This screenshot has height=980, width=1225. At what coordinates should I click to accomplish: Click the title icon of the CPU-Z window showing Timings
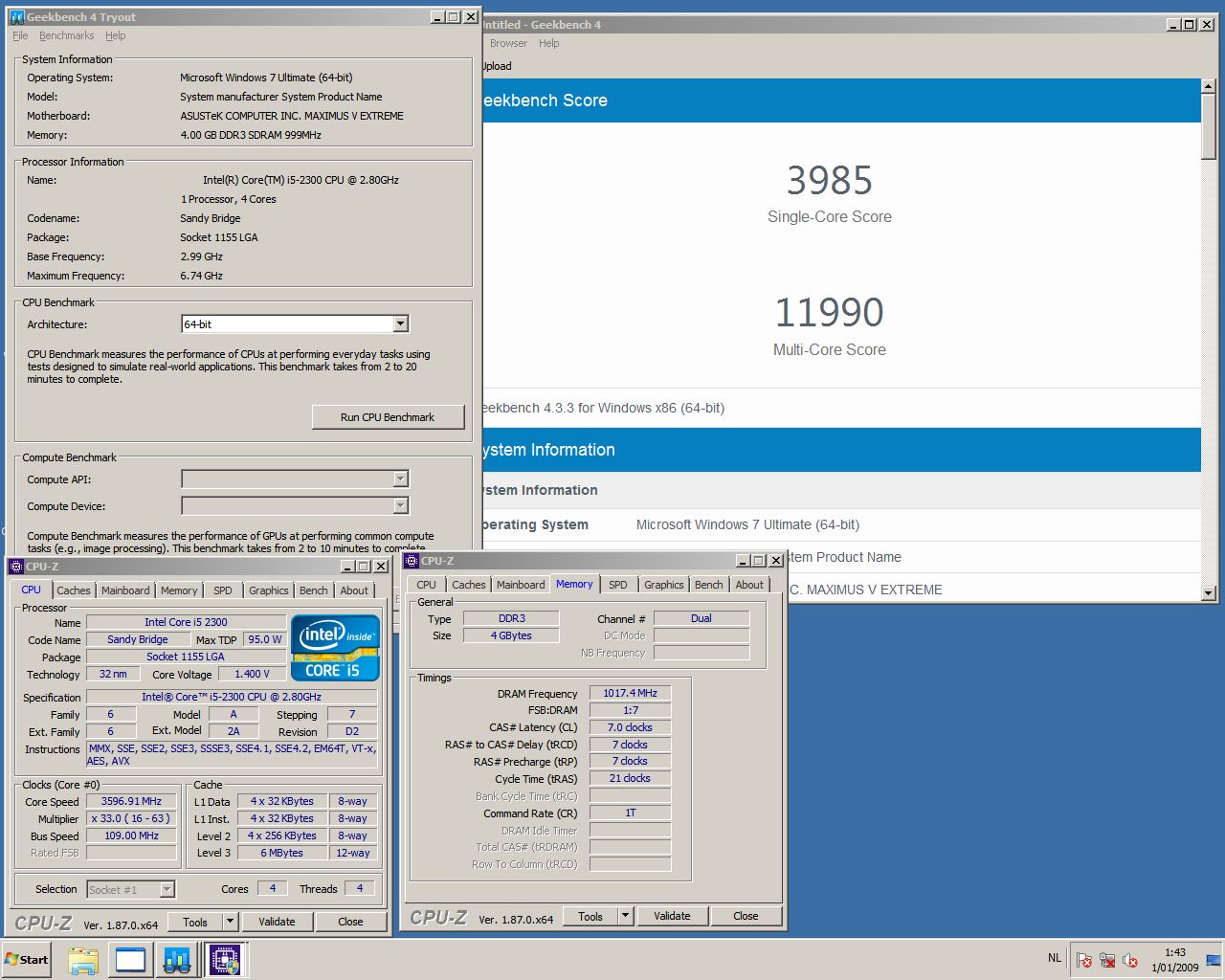tap(412, 561)
